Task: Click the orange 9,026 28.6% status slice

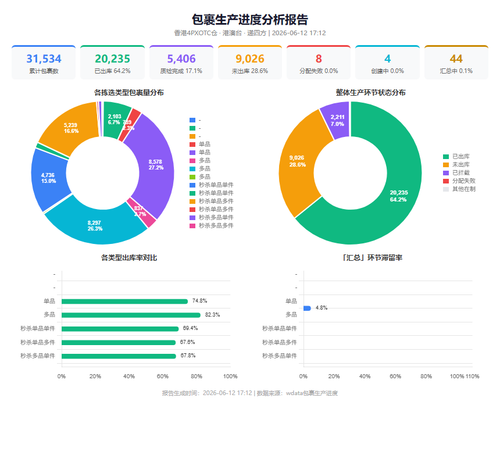Action: coord(297,161)
